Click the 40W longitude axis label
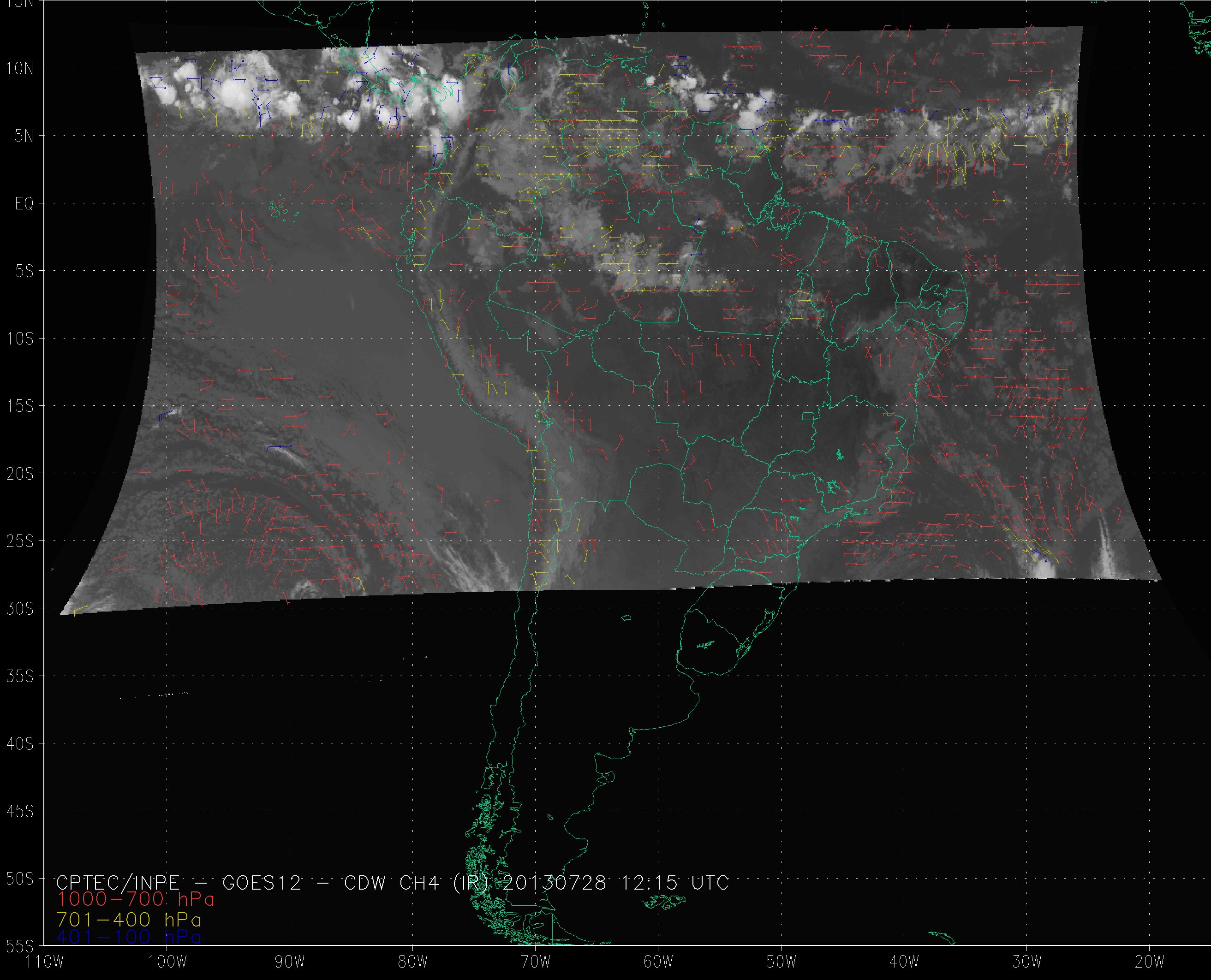Viewport: 1211px width, 980px height. click(904, 962)
